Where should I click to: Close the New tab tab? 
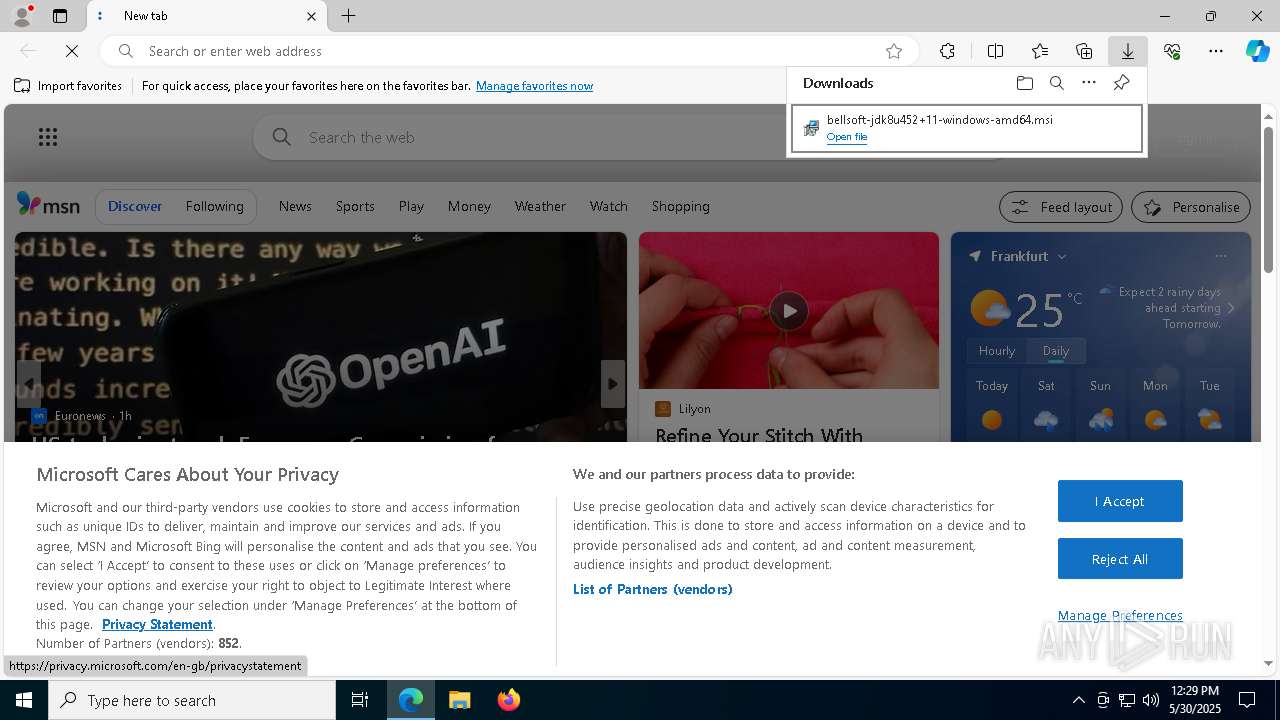click(311, 16)
